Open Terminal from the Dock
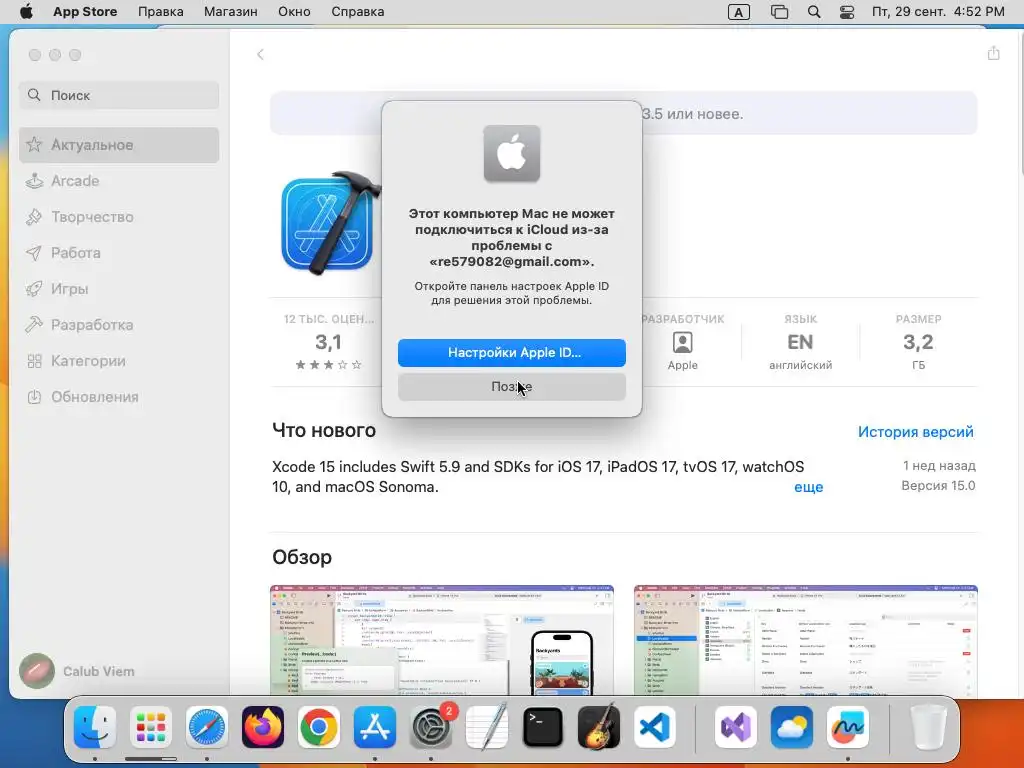Viewport: 1024px width, 768px height. [x=543, y=727]
